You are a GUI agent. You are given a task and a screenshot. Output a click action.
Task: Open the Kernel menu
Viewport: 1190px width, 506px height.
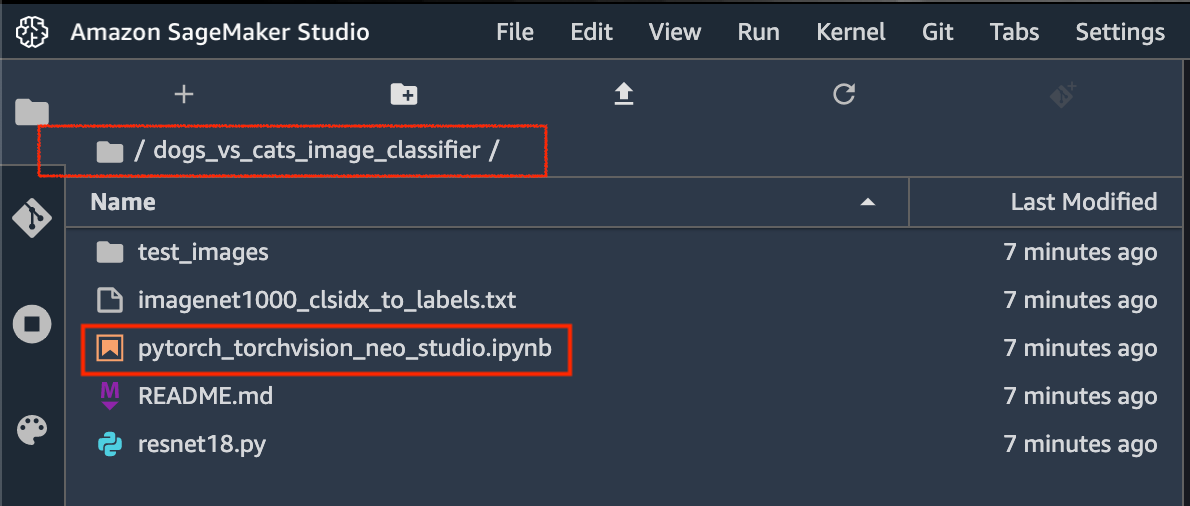tap(851, 32)
